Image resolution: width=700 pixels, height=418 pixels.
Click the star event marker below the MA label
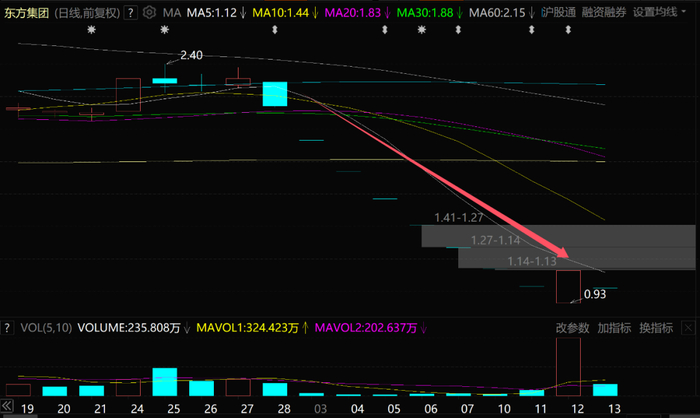(165, 31)
